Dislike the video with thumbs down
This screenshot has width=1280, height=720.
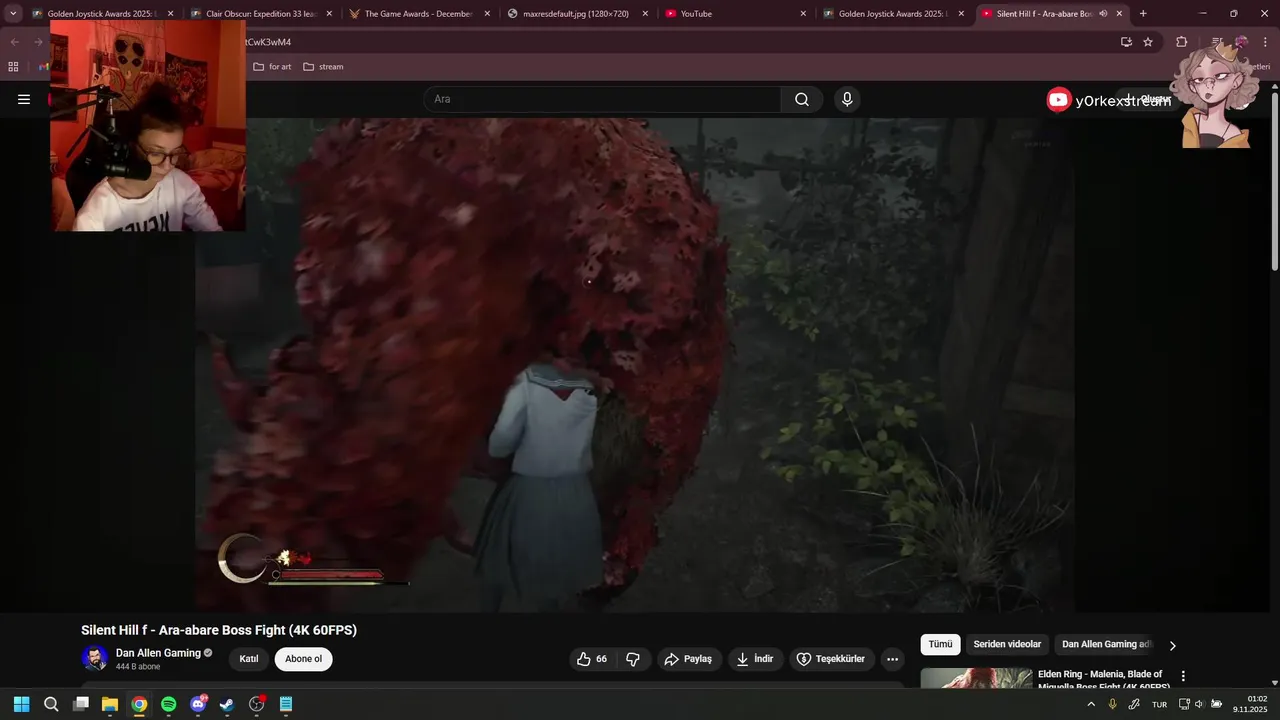pyautogui.click(x=633, y=659)
